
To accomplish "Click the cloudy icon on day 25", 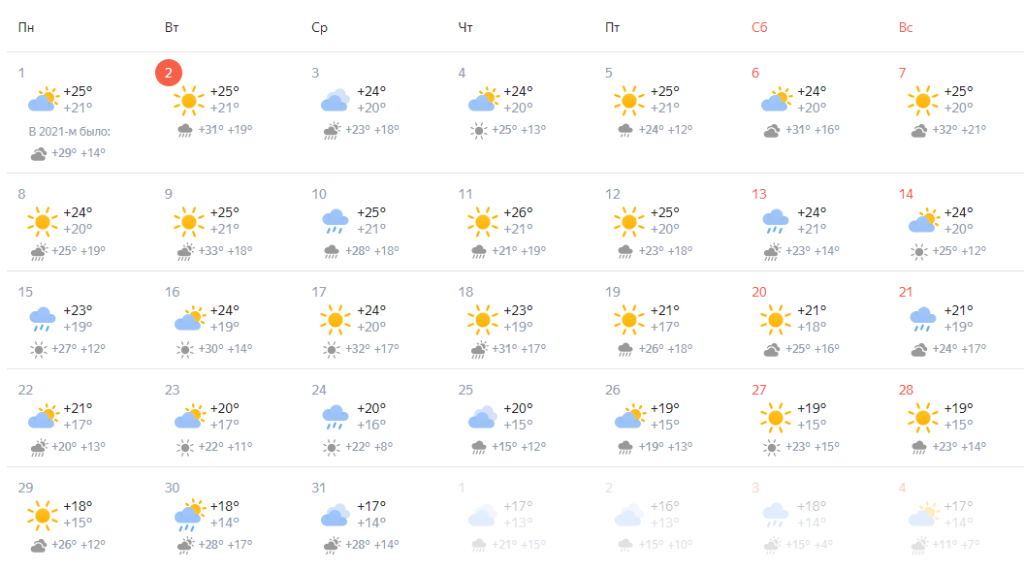I will point(482,416).
